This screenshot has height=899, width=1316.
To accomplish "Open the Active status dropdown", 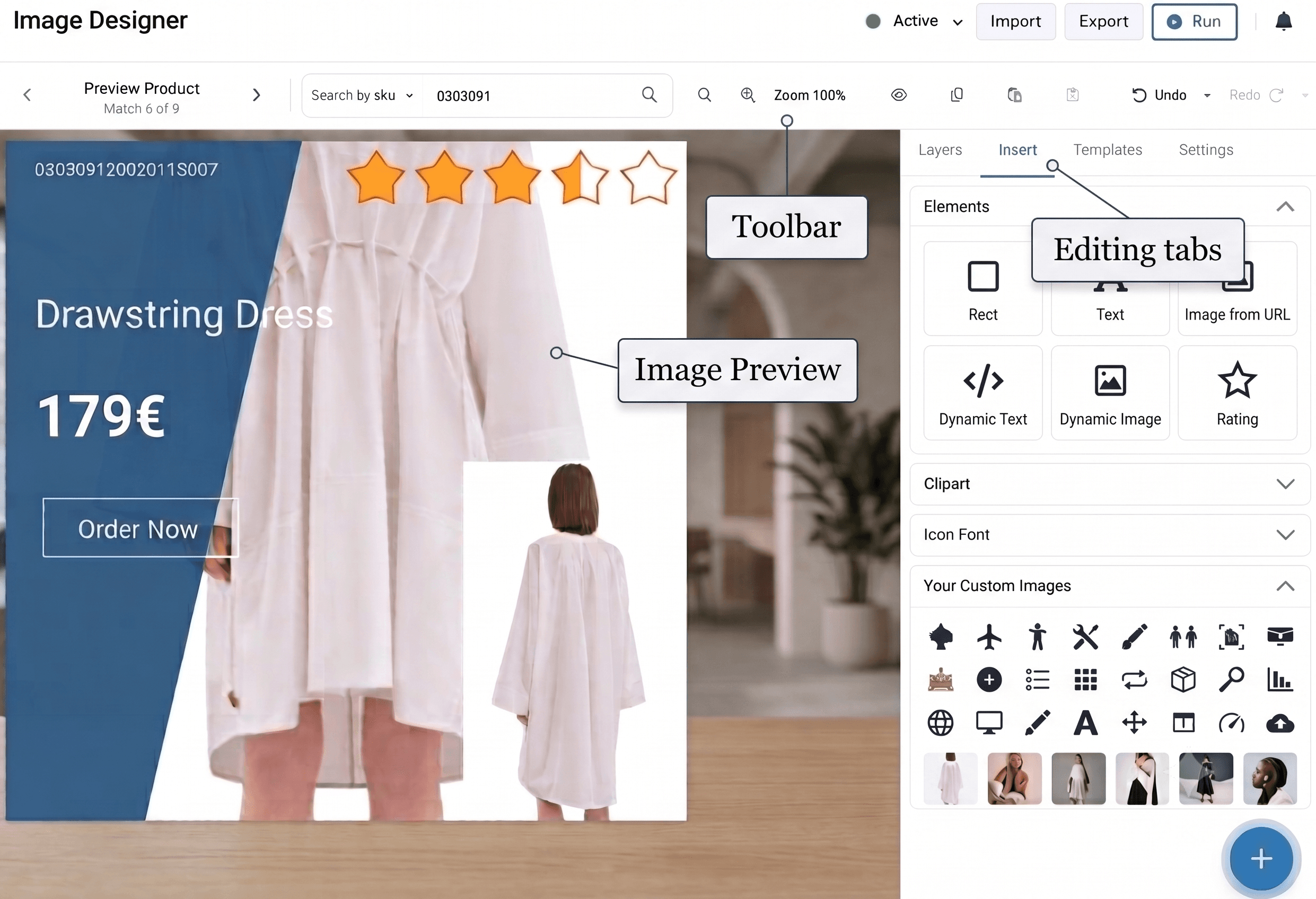I will tap(915, 22).
